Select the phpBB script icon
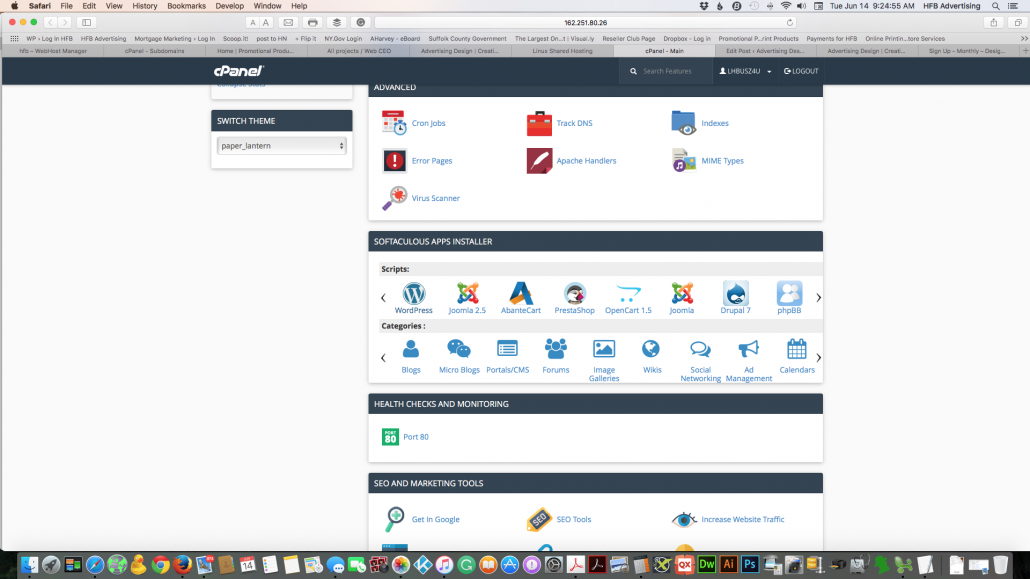Screen dimensions: 1030x579 [790, 294]
